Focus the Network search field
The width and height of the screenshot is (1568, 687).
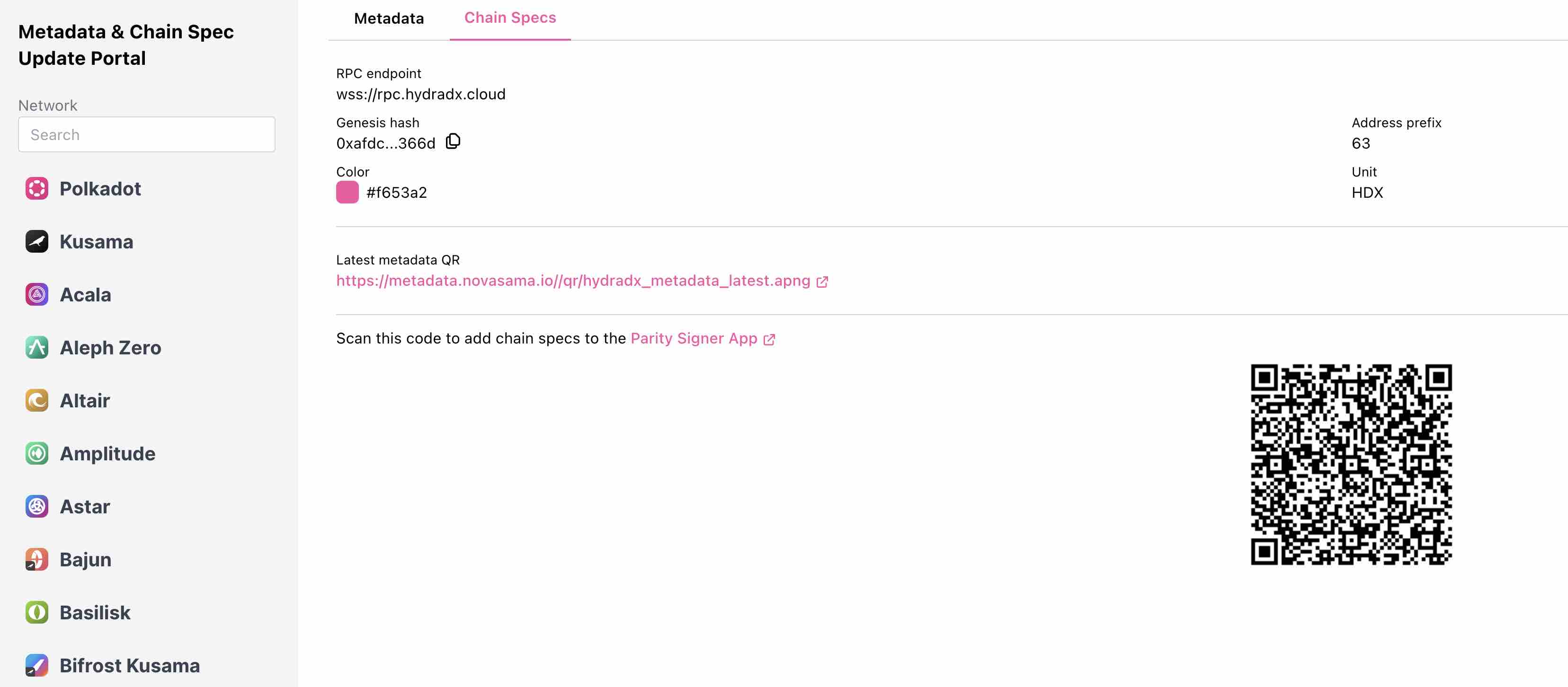[x=147, y=134]
